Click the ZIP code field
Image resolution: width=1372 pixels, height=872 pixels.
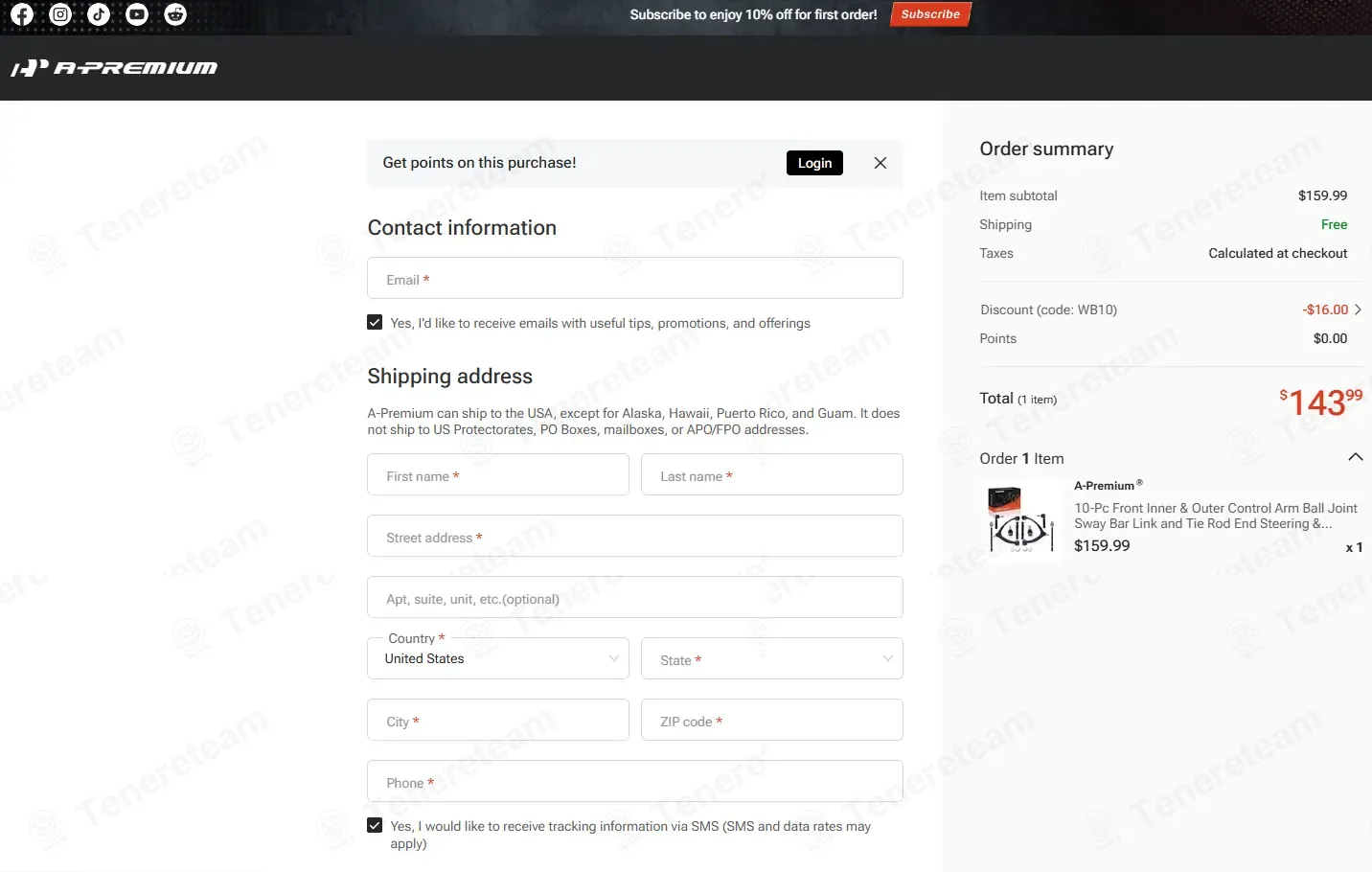pyautogui.click(x=772, y=720)
